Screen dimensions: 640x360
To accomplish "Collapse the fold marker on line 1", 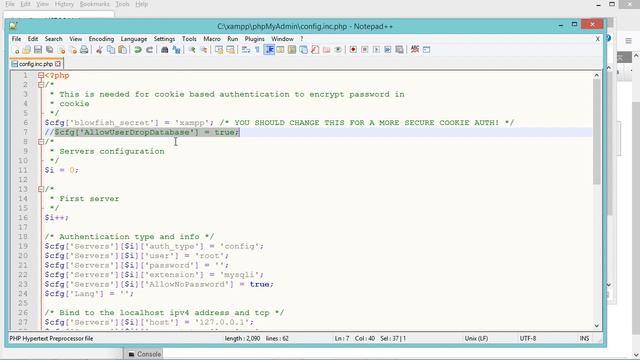I will pos(41,76).
